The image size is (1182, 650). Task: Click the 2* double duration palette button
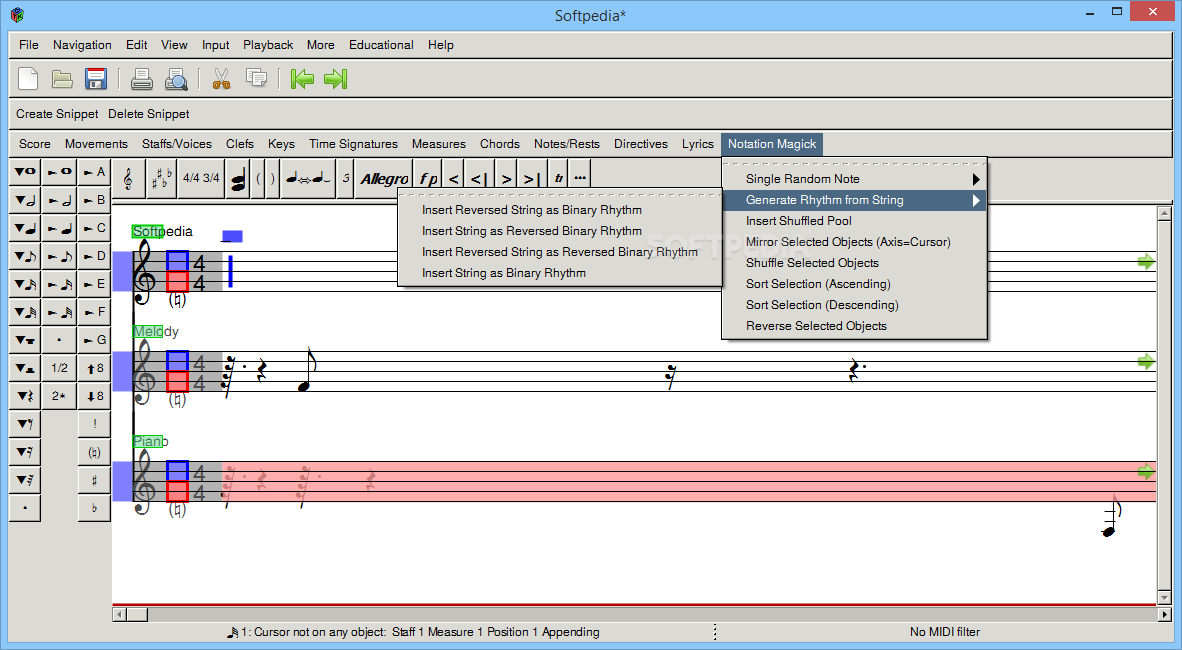(x=60, y=396)
